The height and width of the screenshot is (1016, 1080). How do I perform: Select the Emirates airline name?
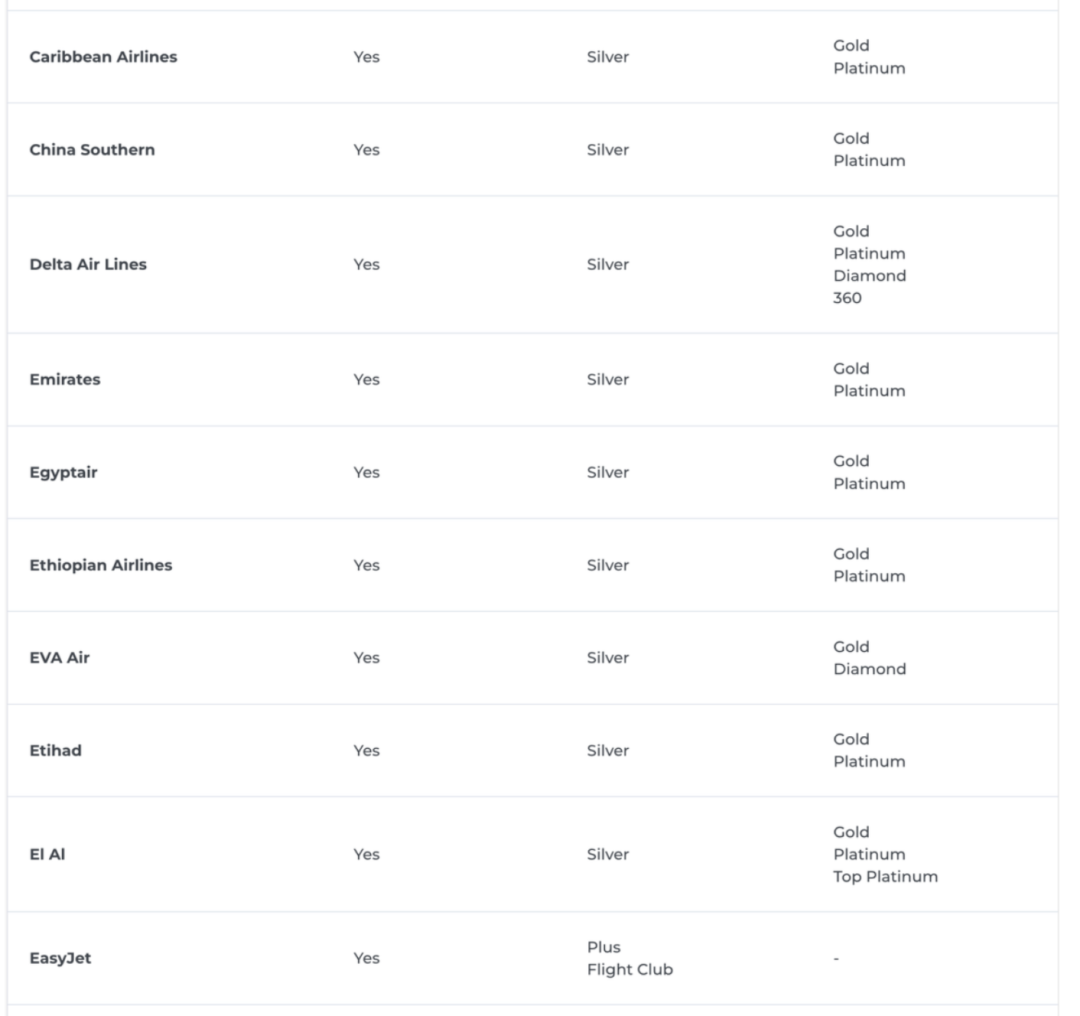pos(65,380)
